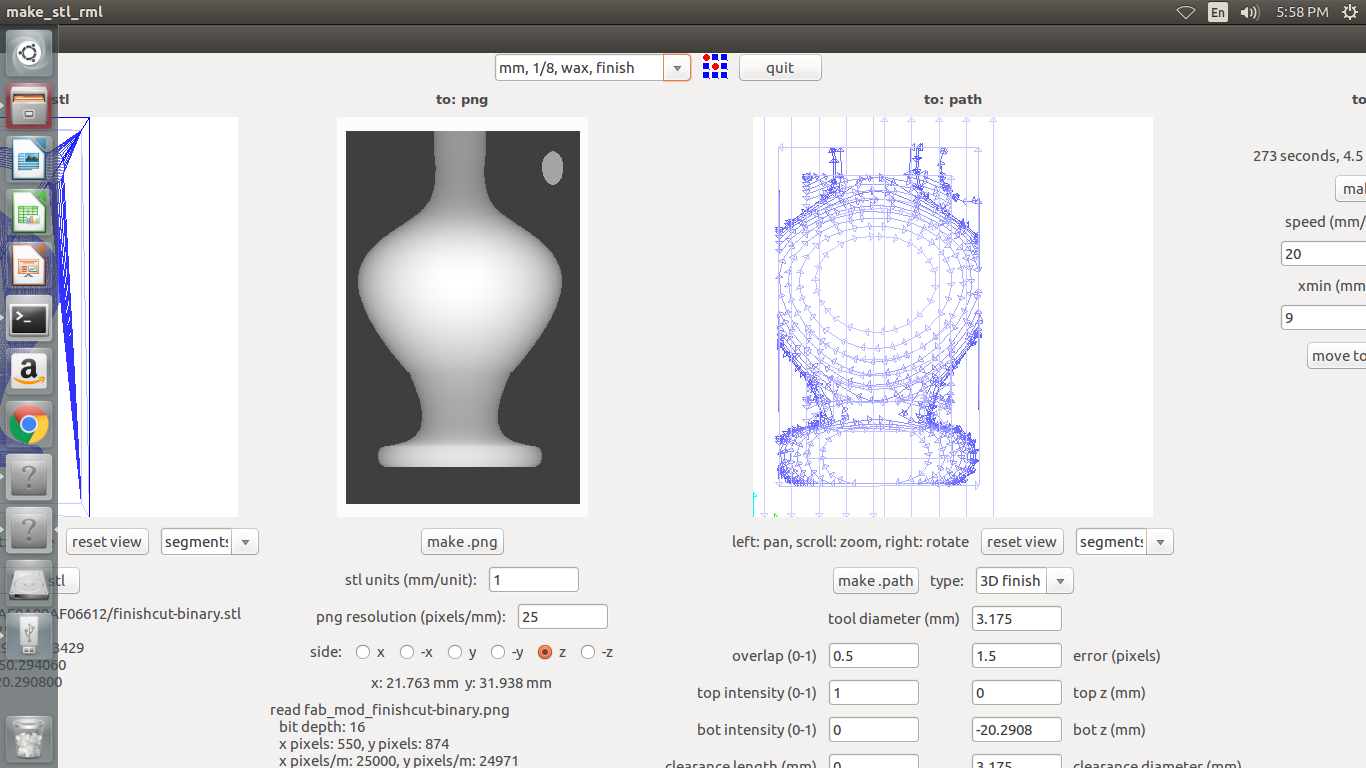The image size is (1366, 768).
Task: Launch LibreOffice Calc from the launcher
Action: point(29,213)
